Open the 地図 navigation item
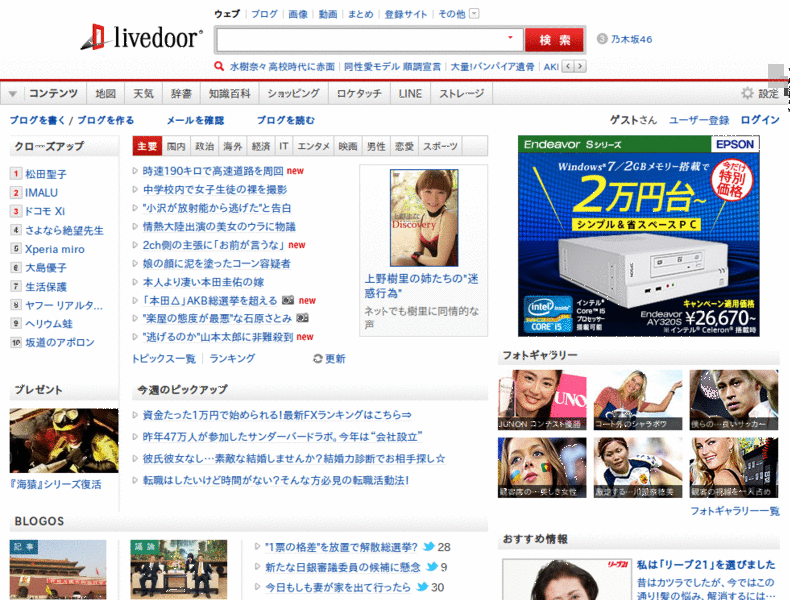 (x=106, y=93)
